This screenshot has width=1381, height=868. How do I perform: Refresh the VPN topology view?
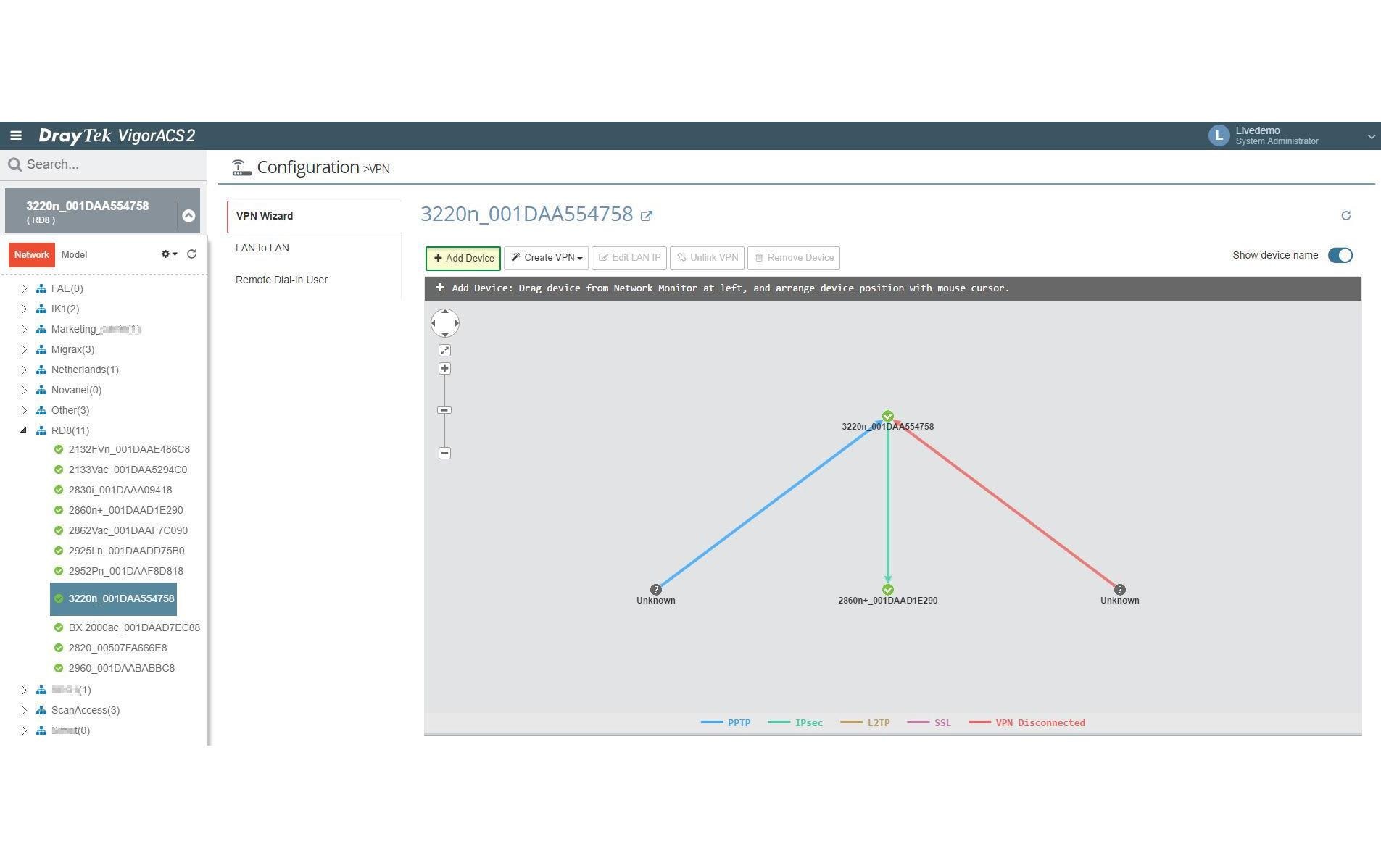pos(1345,215)
